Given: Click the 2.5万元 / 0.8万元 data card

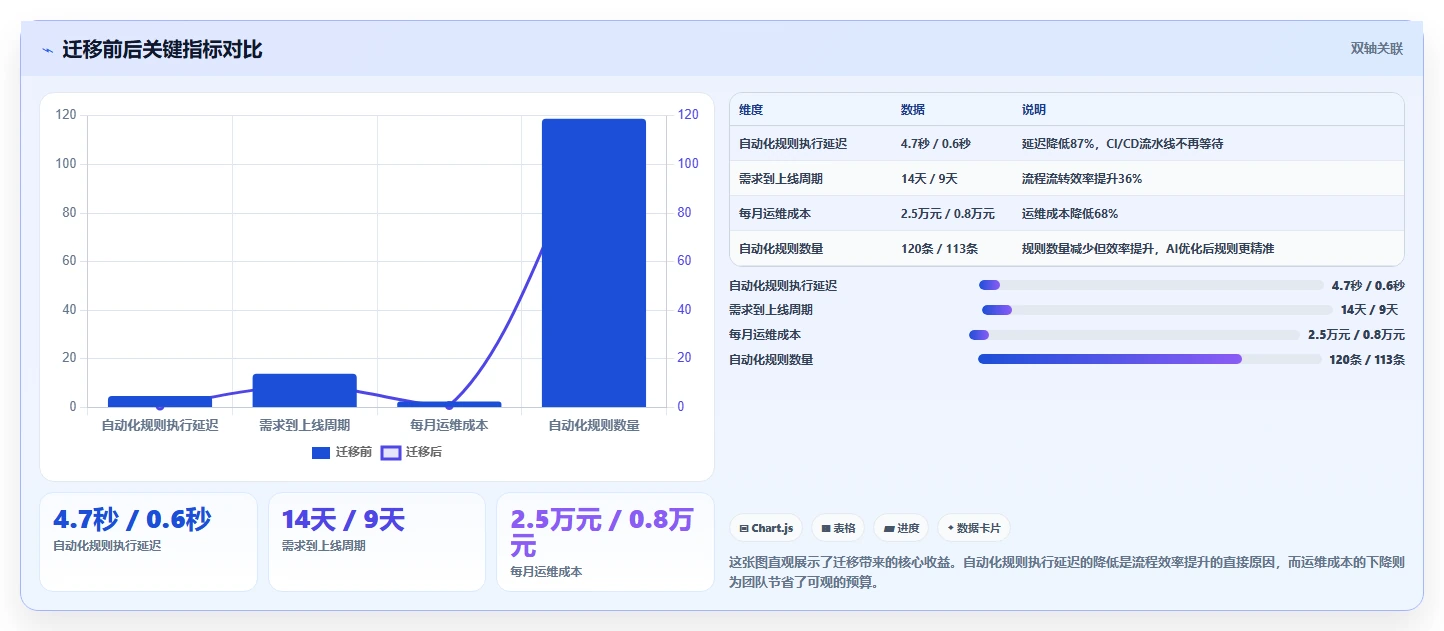Looking at the screenshot, I should pyautogui.click(x=606, y=542).
